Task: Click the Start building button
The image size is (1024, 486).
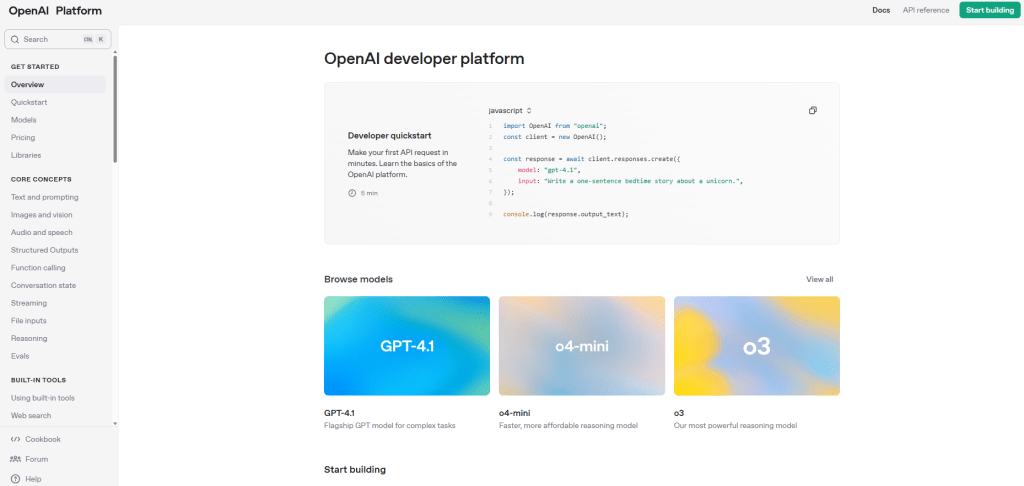Action: pos(989,10)
